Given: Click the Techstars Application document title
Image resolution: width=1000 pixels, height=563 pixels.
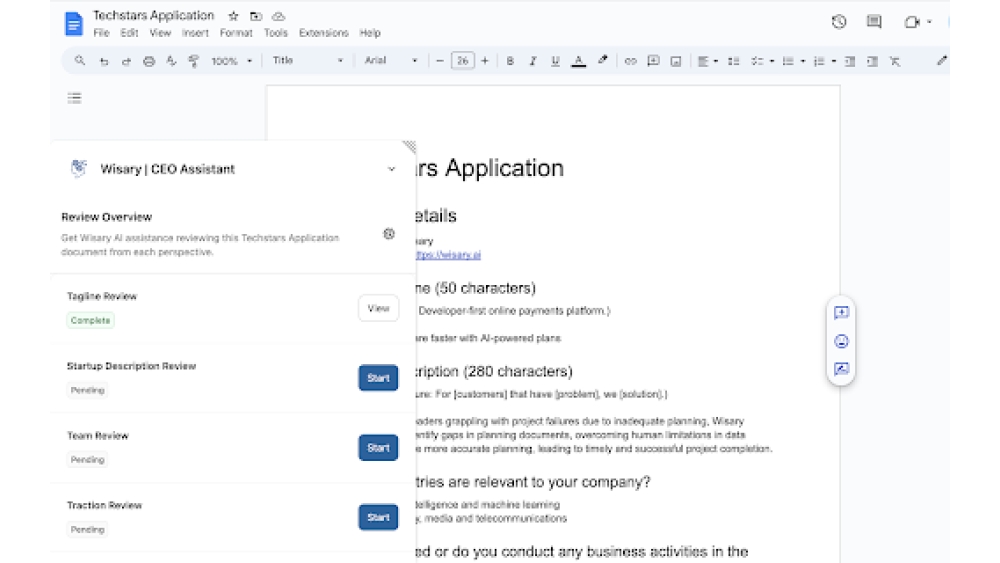Looking at the screenshot, I should pos(154,15).
